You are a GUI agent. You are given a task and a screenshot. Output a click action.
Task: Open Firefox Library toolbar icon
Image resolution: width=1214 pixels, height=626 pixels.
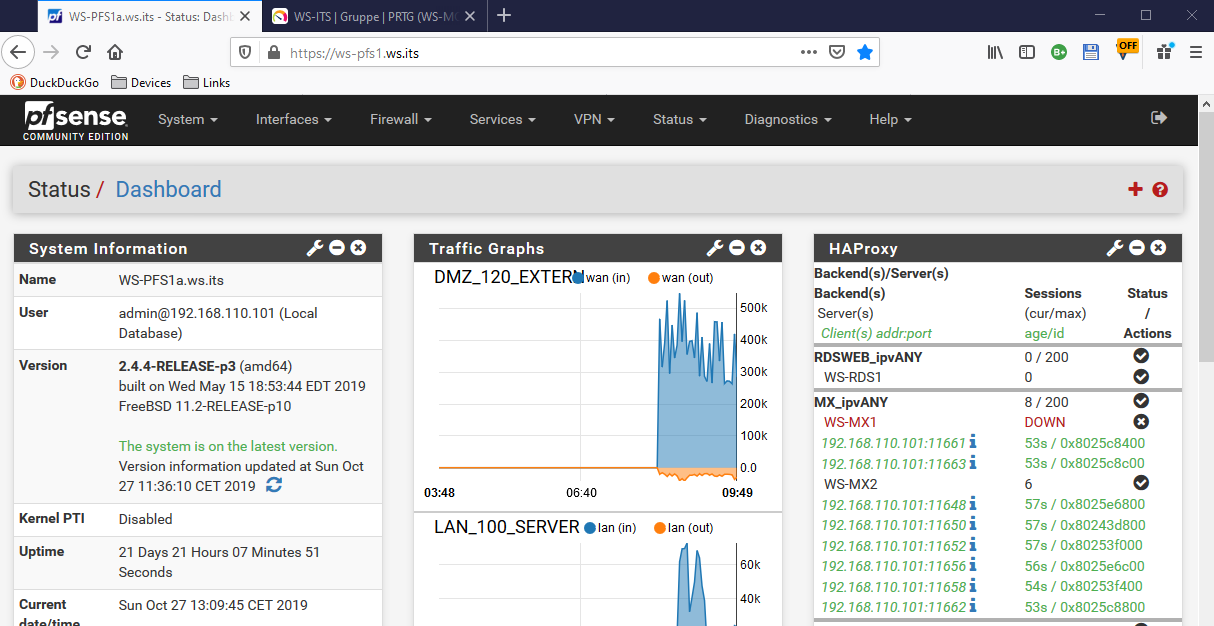995,52
